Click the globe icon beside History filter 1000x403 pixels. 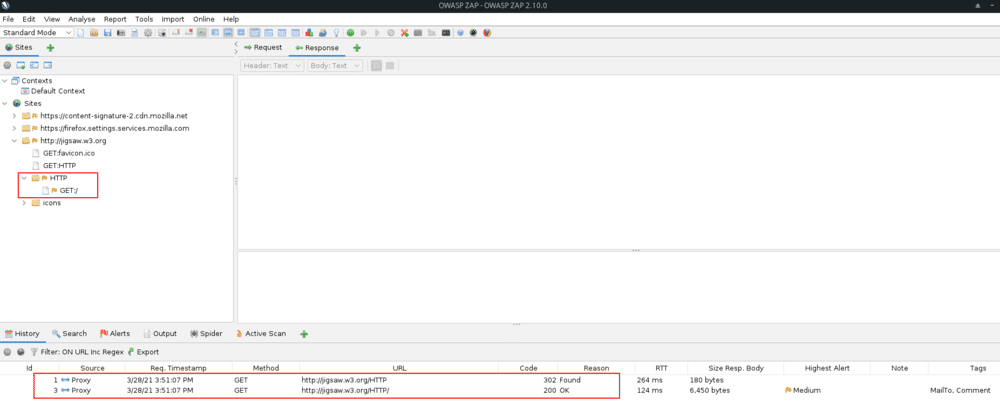(20, 351)
